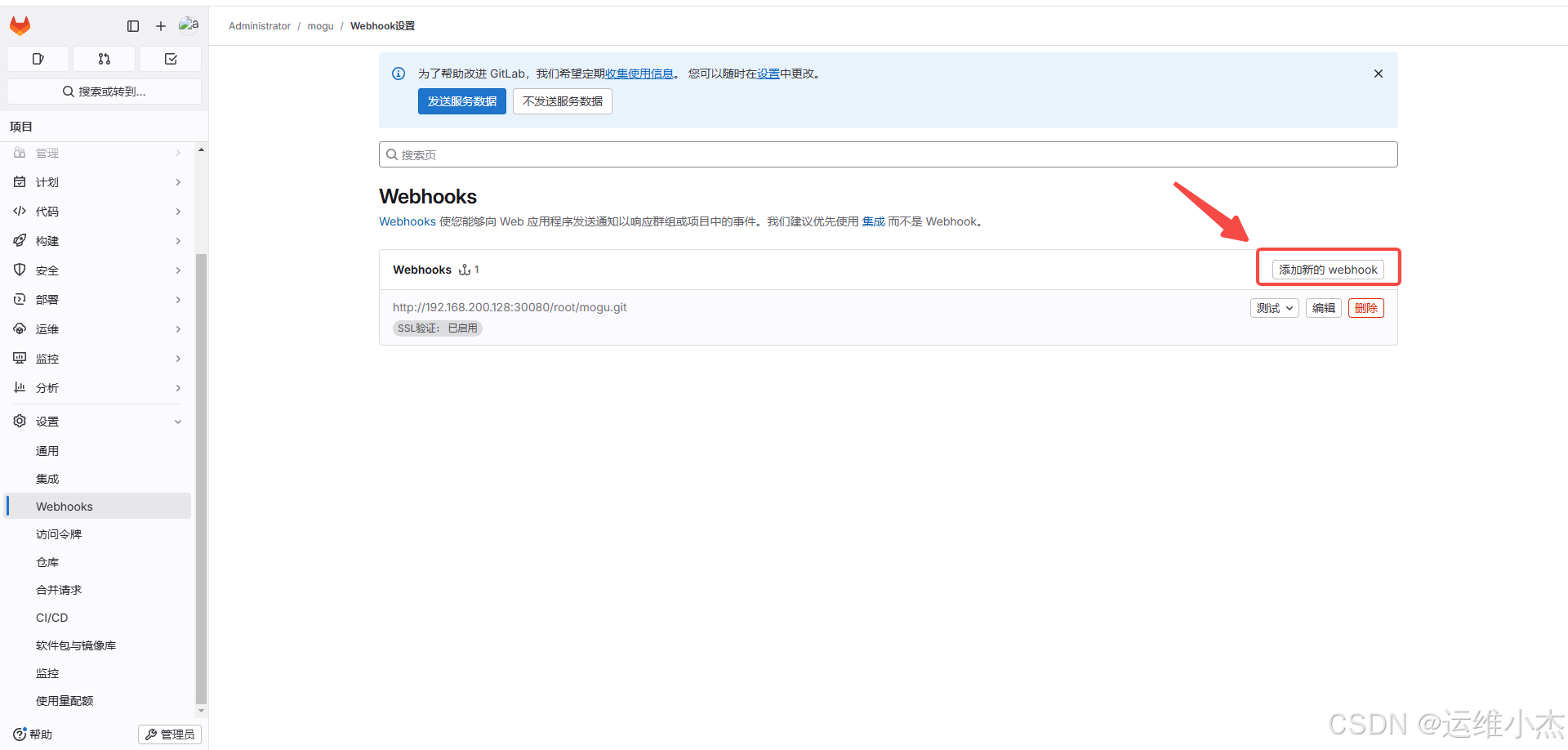The height and width of the screenshot is (750, 1568).
Task: Click the 构建 rocket icon
Action: pyautogui.click(x=20, y=241)
